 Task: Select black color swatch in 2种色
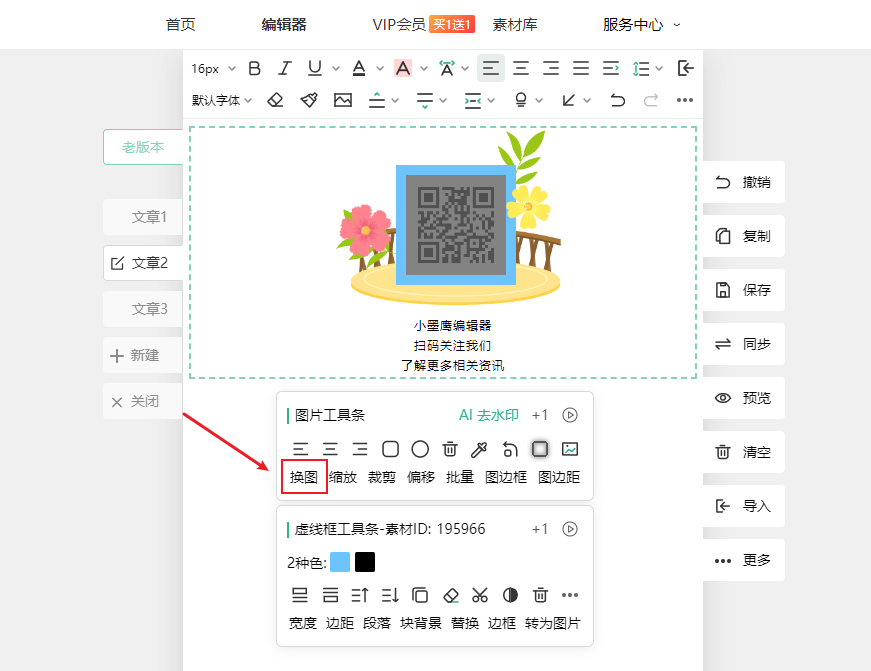365,562
